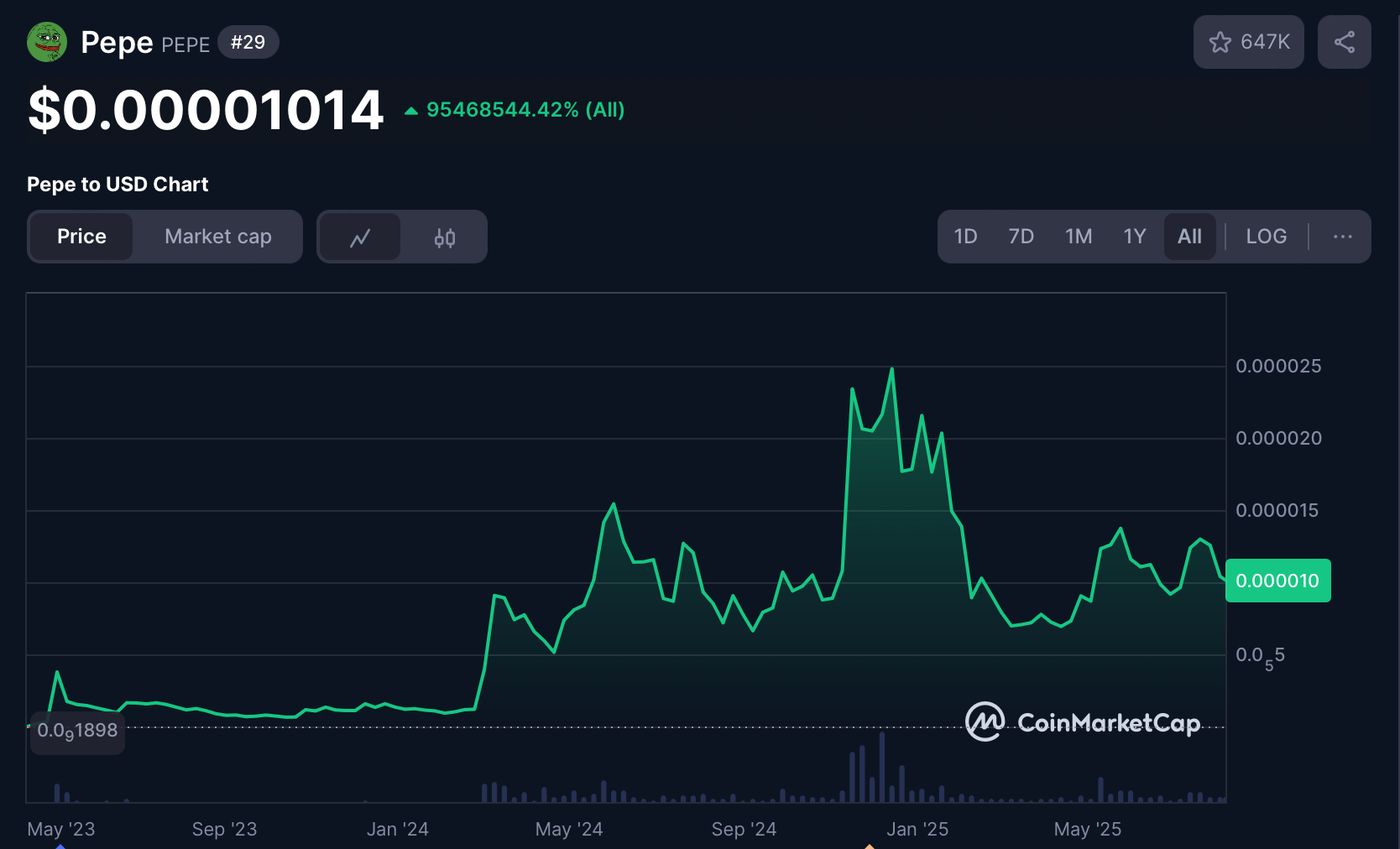
Task: Click the May '23 x-axis label
Action: [x=61, y=829]
